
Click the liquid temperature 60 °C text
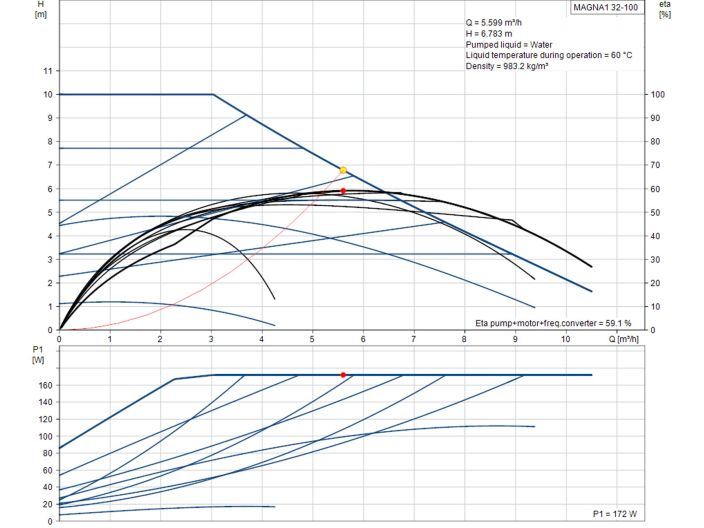coord(549,55)
